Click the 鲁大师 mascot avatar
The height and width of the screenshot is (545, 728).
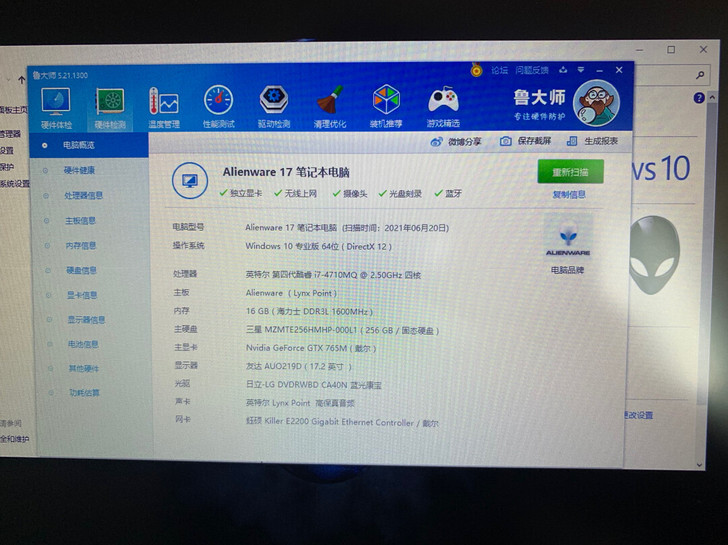(596, 103)
